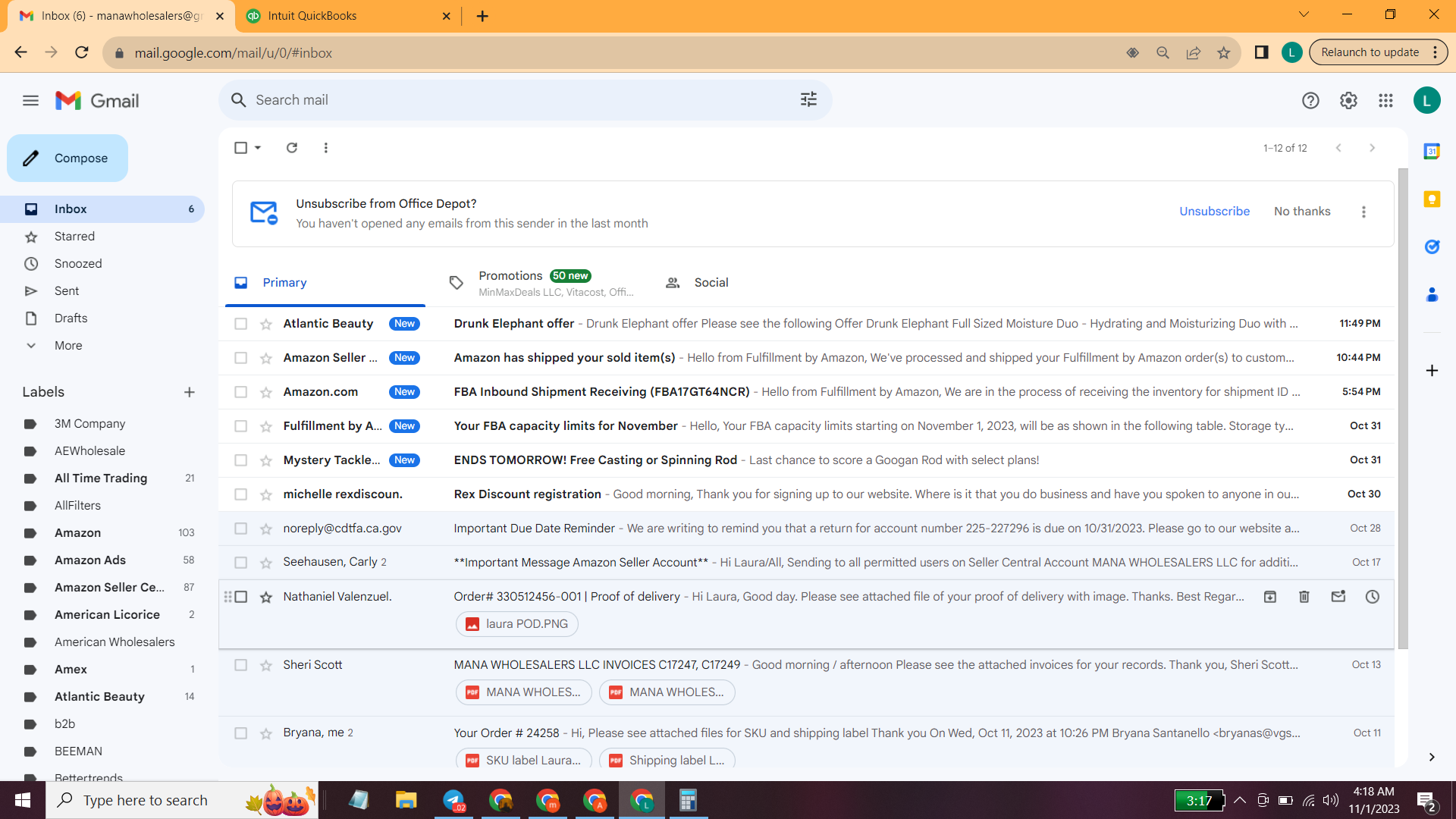1456x819 pixels.
Task: Click Unsubscribe from Office Depot
Action: (x=1214, y=212)
